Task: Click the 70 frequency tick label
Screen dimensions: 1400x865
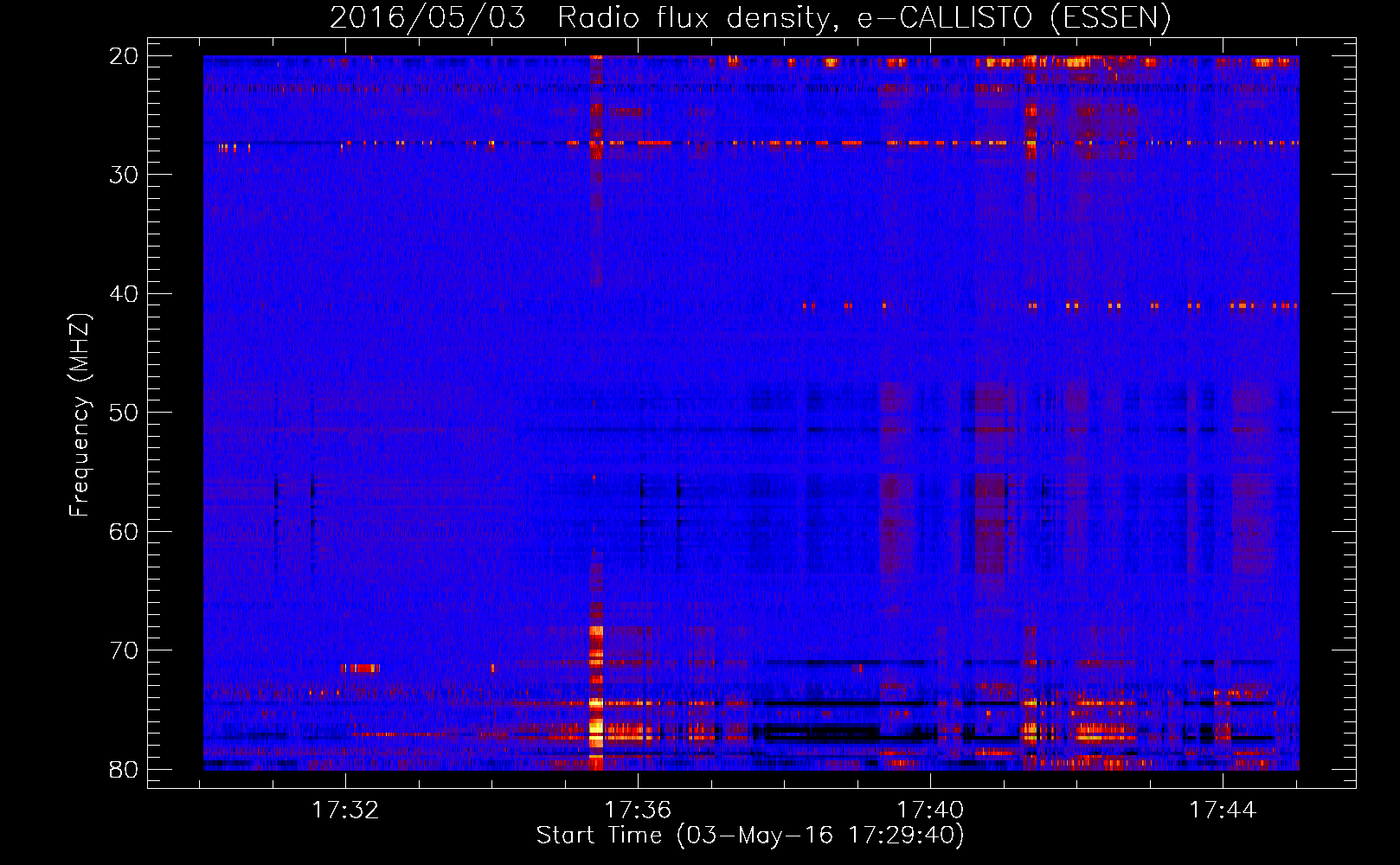Action: click(125, 650)
